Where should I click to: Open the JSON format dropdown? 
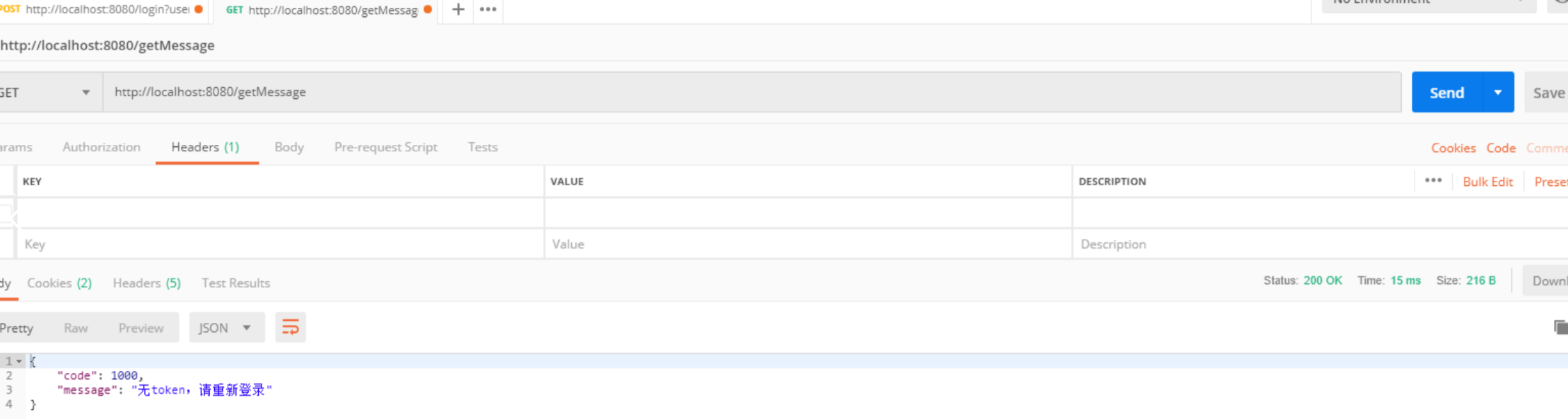tap(226, 327)
